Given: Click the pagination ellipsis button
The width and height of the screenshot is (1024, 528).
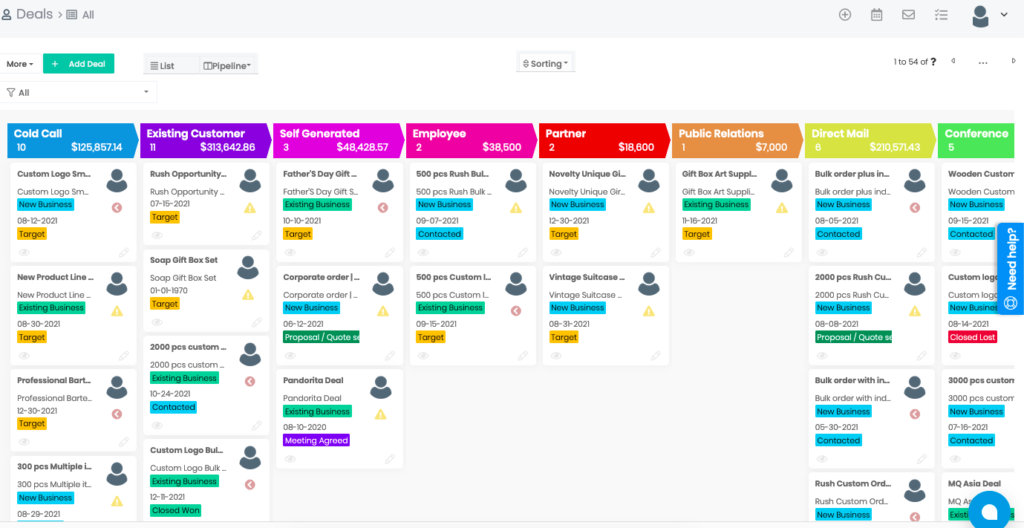Looking at the screenshot, I should coord(983,62).
